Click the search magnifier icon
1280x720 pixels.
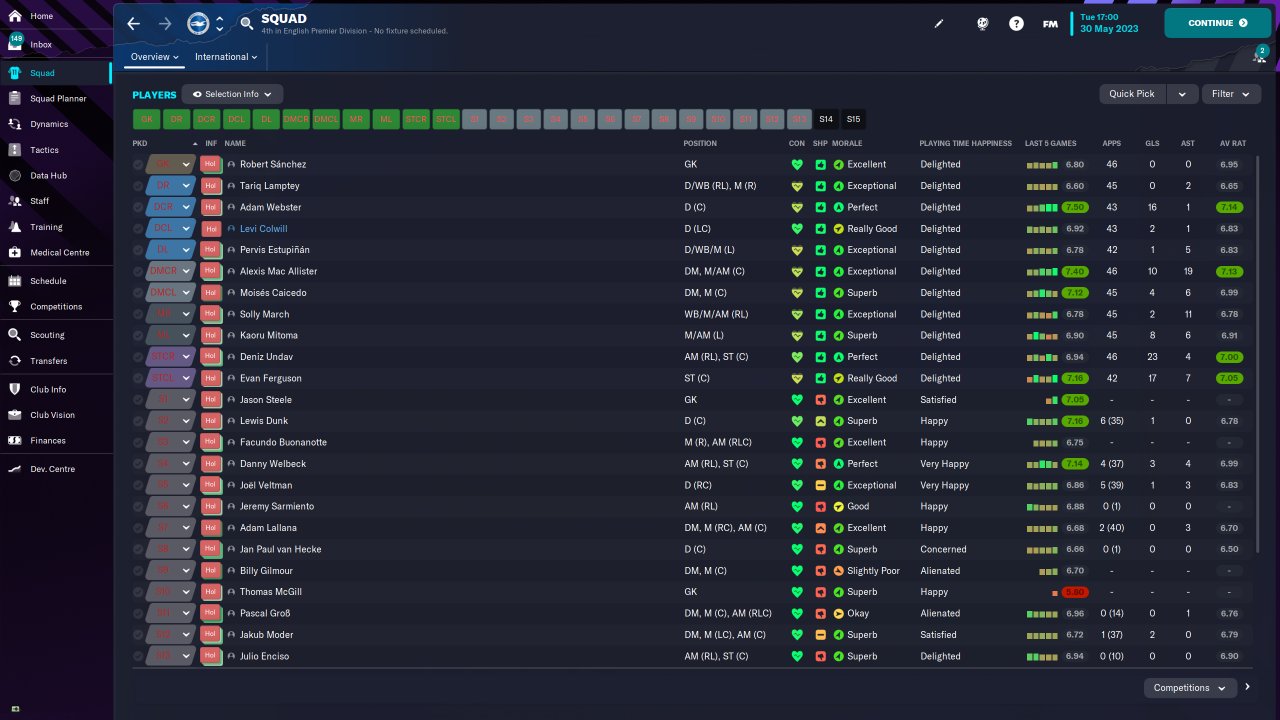(247, 23)
